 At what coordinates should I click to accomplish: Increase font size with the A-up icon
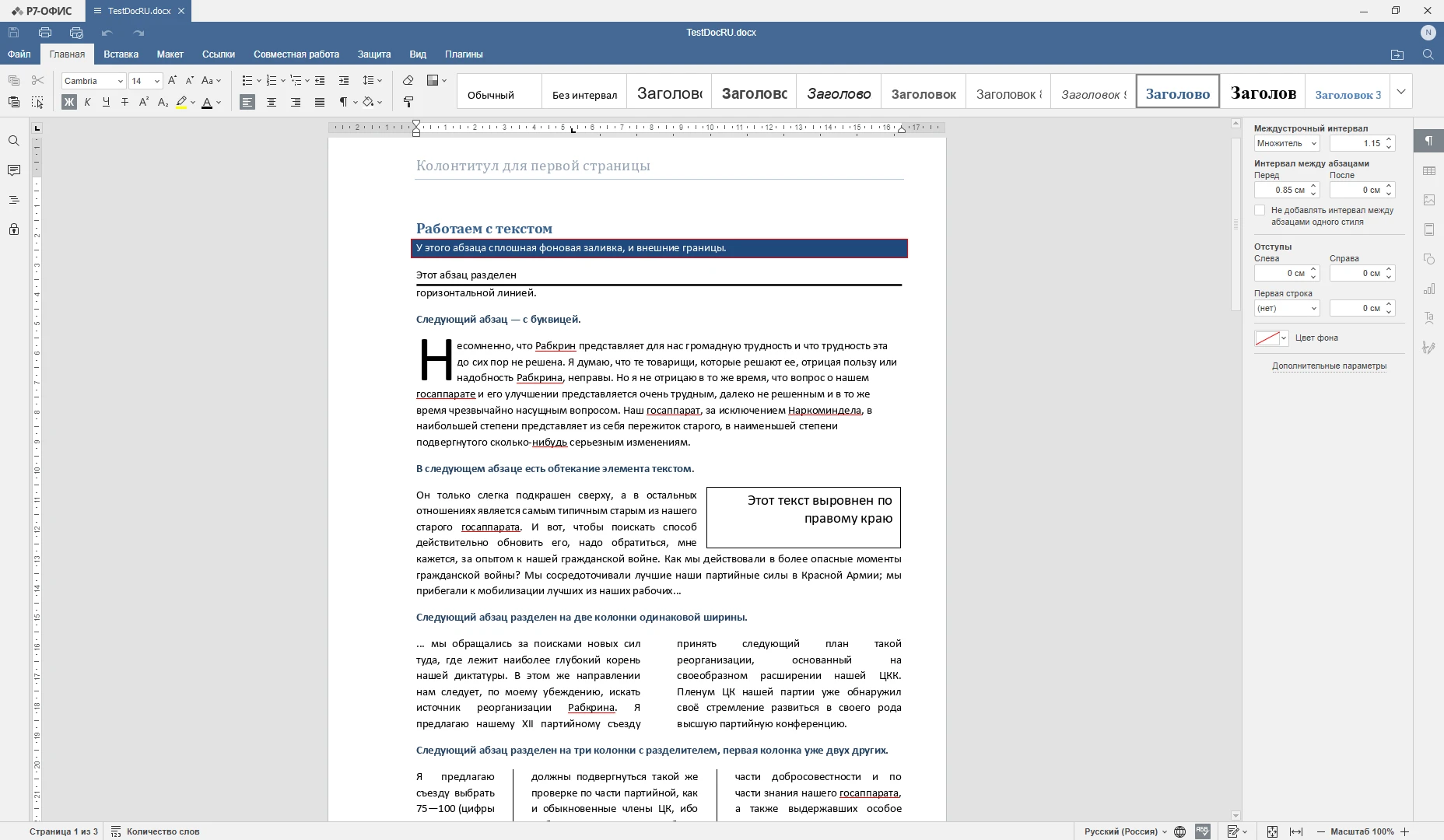[173, 80]
